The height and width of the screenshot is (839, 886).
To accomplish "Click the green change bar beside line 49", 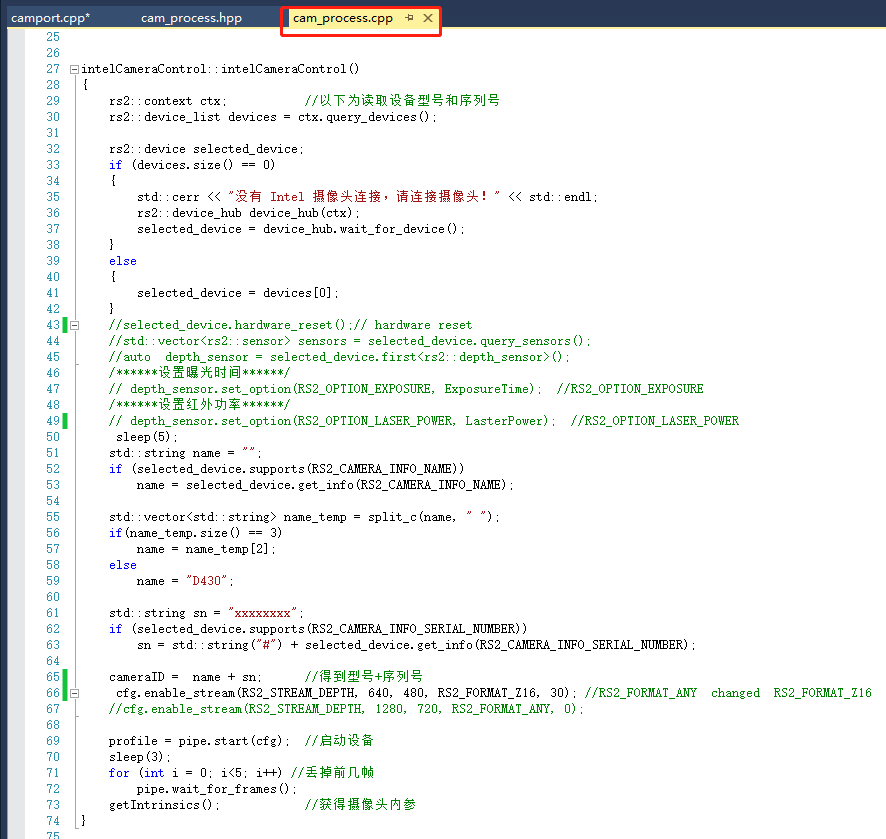I will pyautogui.click(x=64, y=421).
